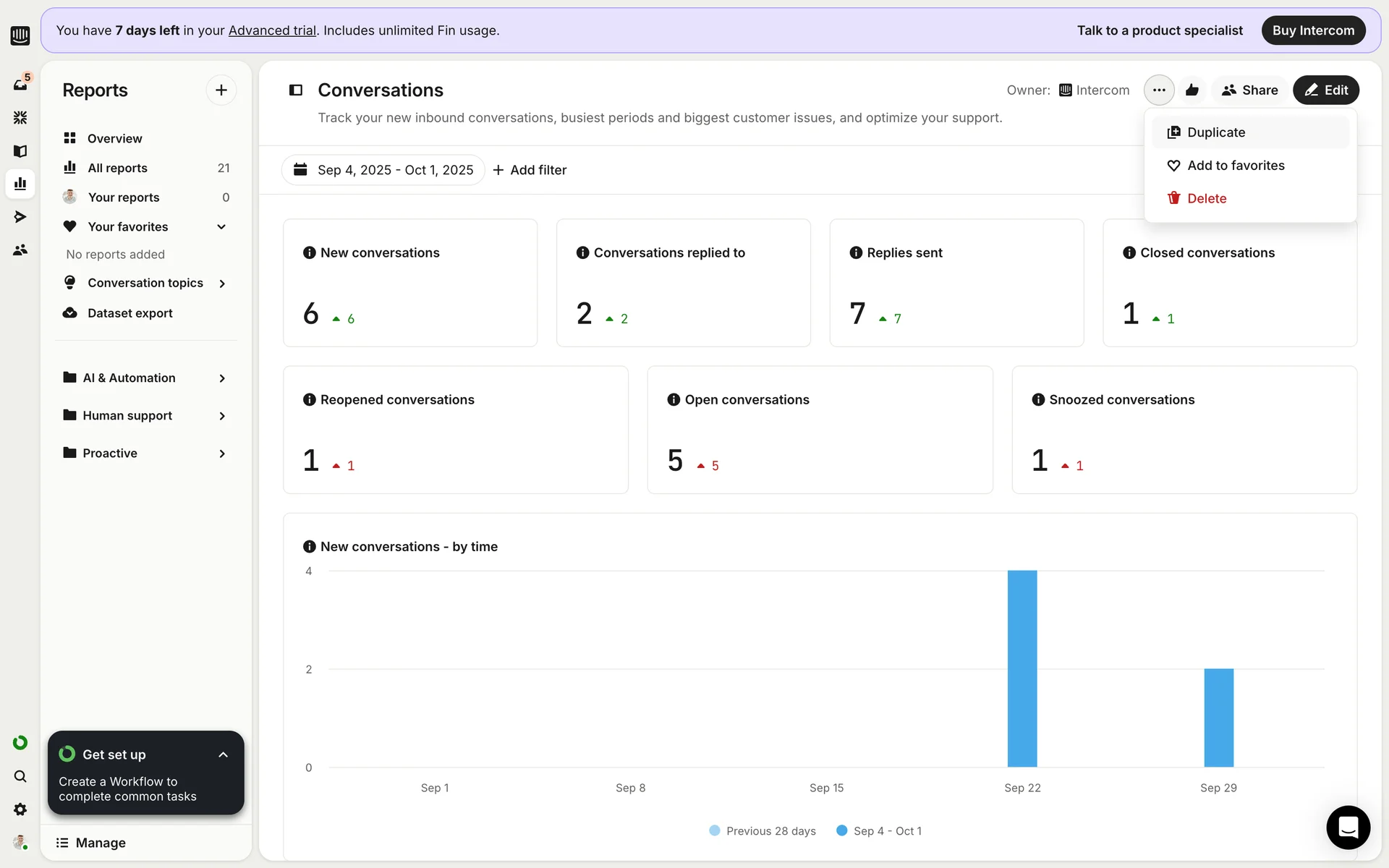
Task: Expand Conversation topics submenu
Action: pos(222,284)
